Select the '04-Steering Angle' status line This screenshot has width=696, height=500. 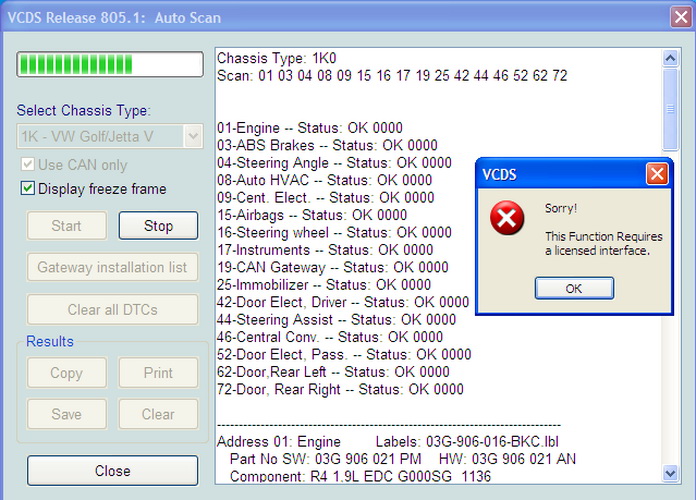[x=334, y=163]
